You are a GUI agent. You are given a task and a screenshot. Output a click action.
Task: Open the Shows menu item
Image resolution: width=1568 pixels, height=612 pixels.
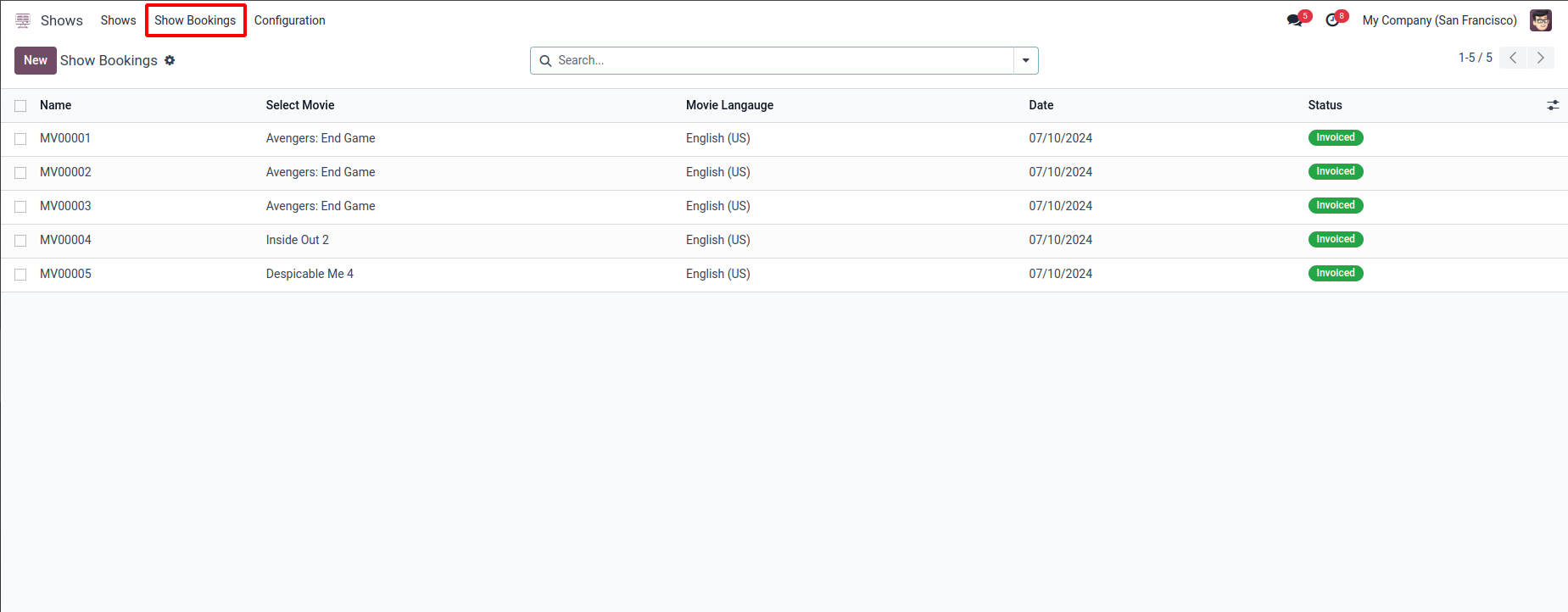pyautogui.click(x=118, y=20)
